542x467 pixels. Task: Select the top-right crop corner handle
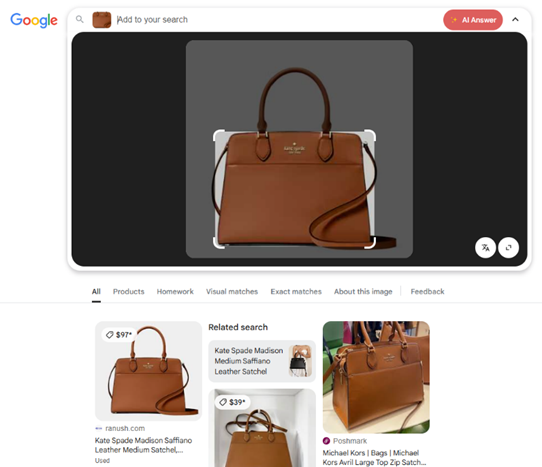(x=370, y=136)
